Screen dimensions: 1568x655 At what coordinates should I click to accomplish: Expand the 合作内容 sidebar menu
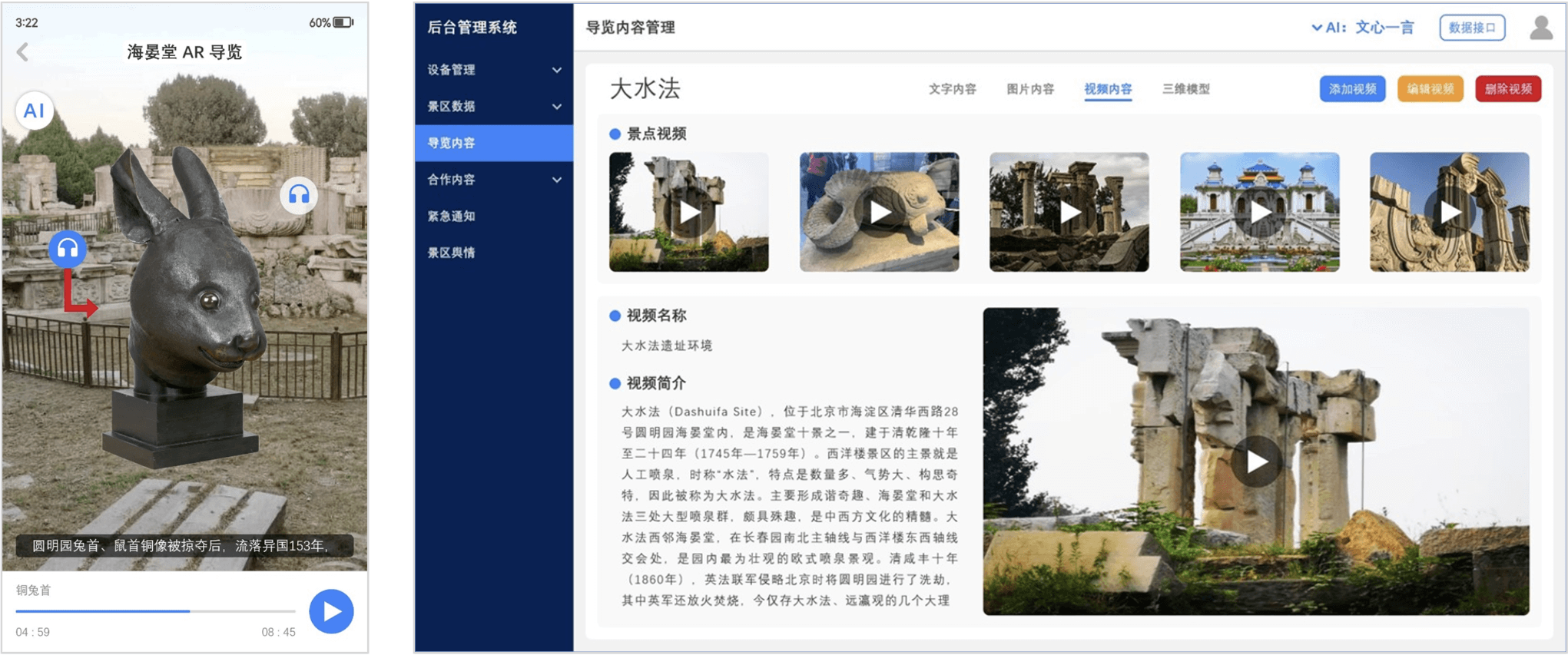coord(493,180)
